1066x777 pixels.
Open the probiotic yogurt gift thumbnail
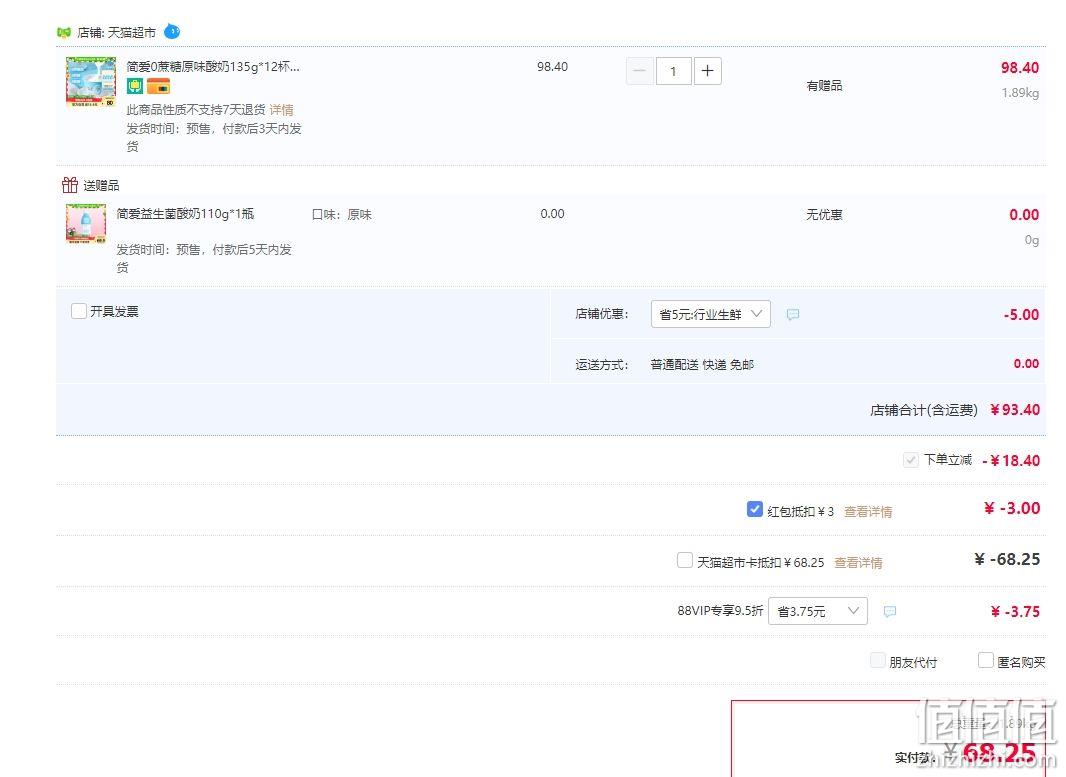pyautogui.click(x=86, y=224)
